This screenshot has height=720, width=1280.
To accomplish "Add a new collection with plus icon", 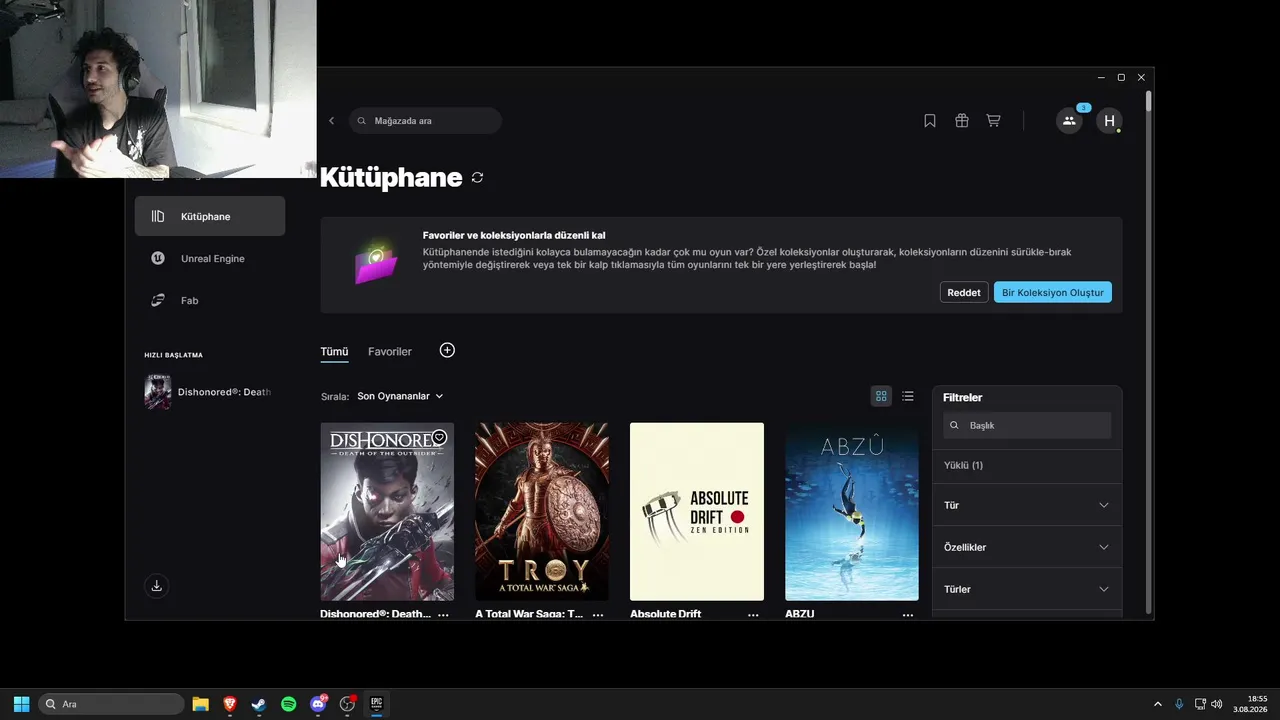I will (447, 350).
